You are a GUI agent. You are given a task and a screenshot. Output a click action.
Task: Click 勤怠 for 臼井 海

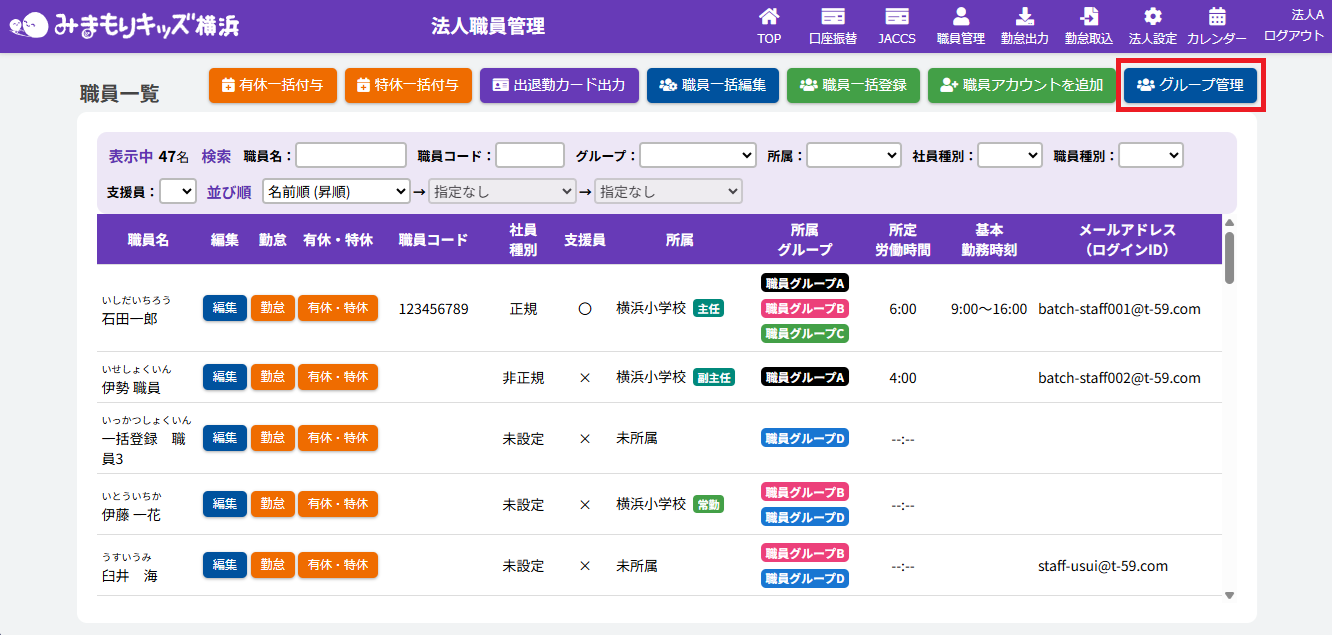pyautogui.click(x=273, y=565)
